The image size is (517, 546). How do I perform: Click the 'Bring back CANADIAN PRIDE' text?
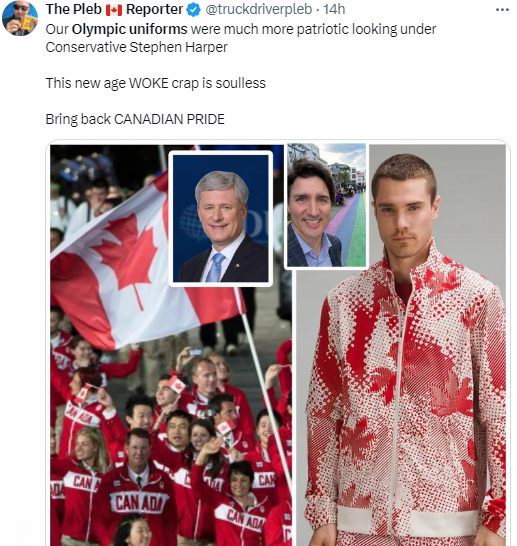click(135, 119)
